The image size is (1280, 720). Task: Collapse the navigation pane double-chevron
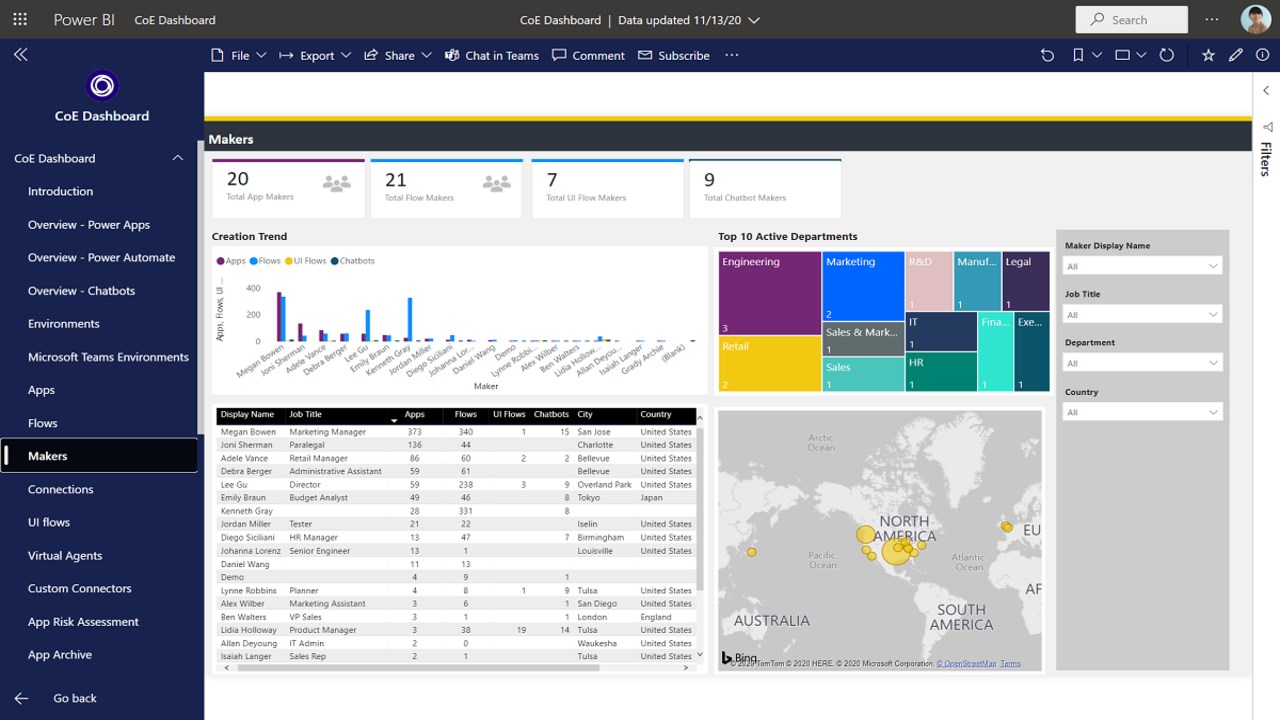pyautogui.click(x=20, y=54)
